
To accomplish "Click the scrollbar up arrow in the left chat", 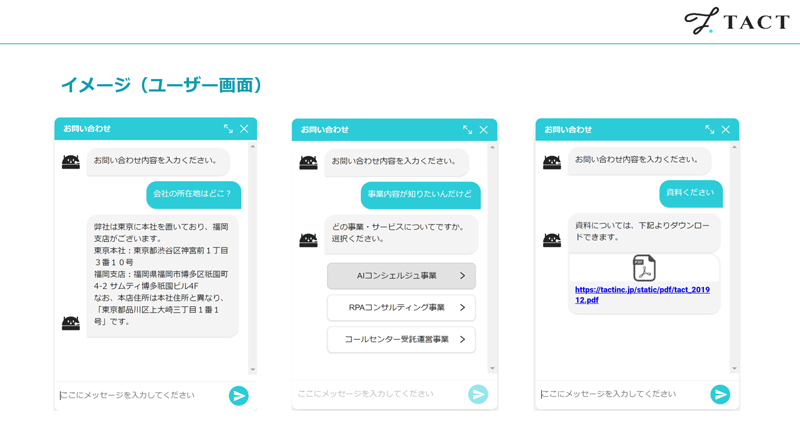I will [x=253, y=147].
